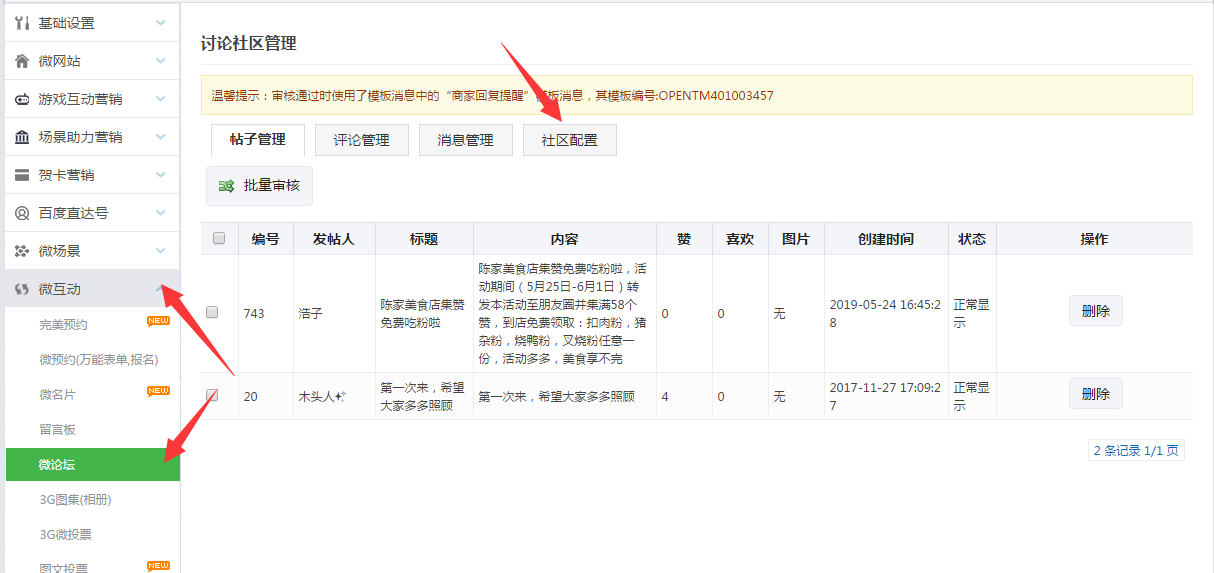The image size is (1214, 573).
Task: Click the wrench icon beside 基础设置
Action: coord(22,23)
